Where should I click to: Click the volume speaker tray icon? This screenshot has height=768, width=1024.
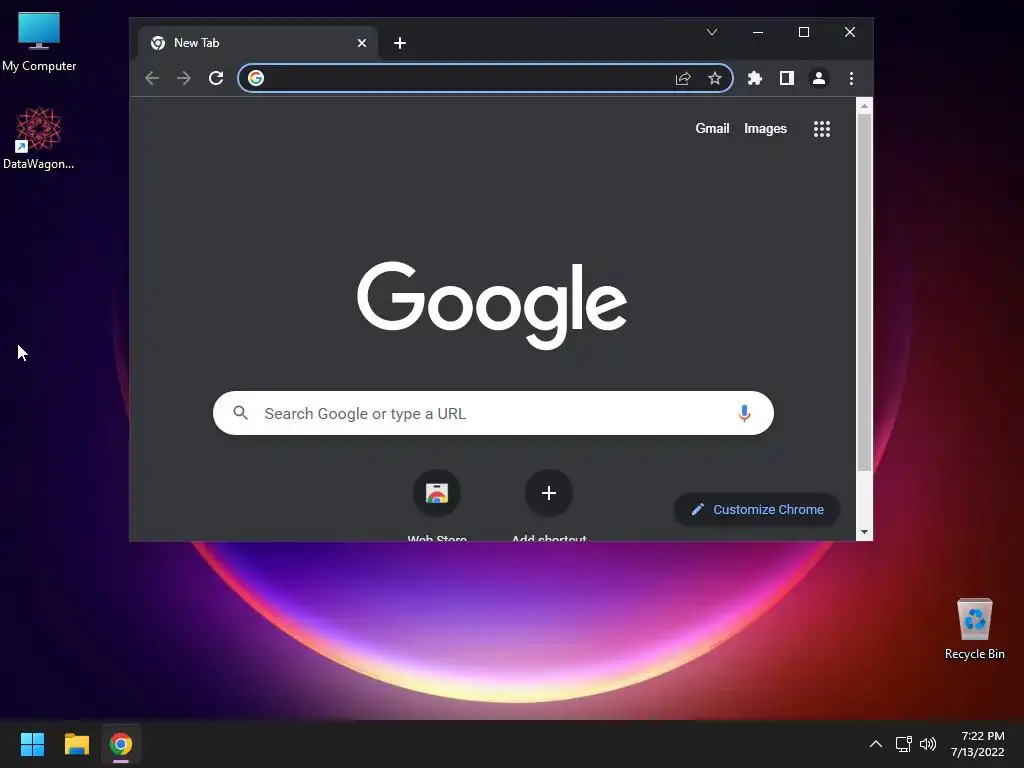[x=927, y=744]
